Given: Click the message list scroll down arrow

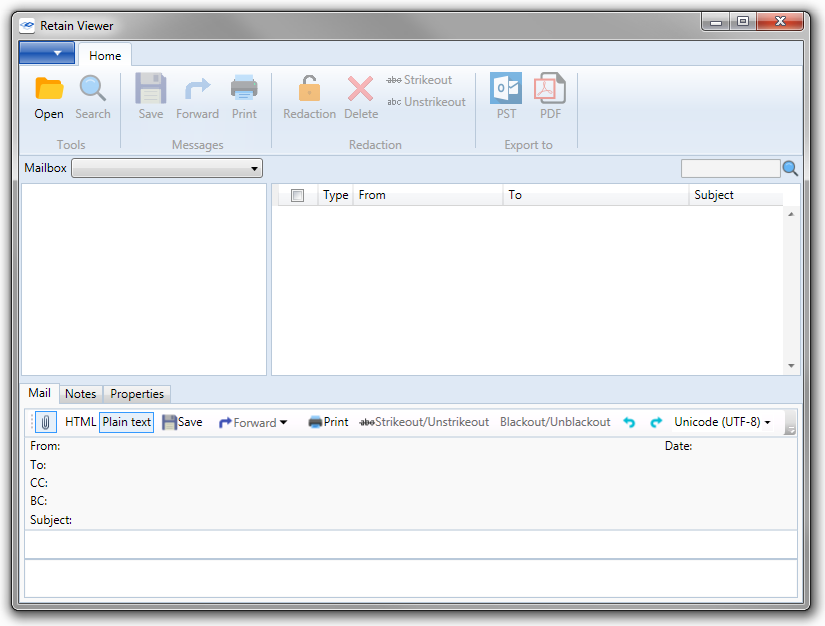Looking at the screenshot, I should point(791,366).
